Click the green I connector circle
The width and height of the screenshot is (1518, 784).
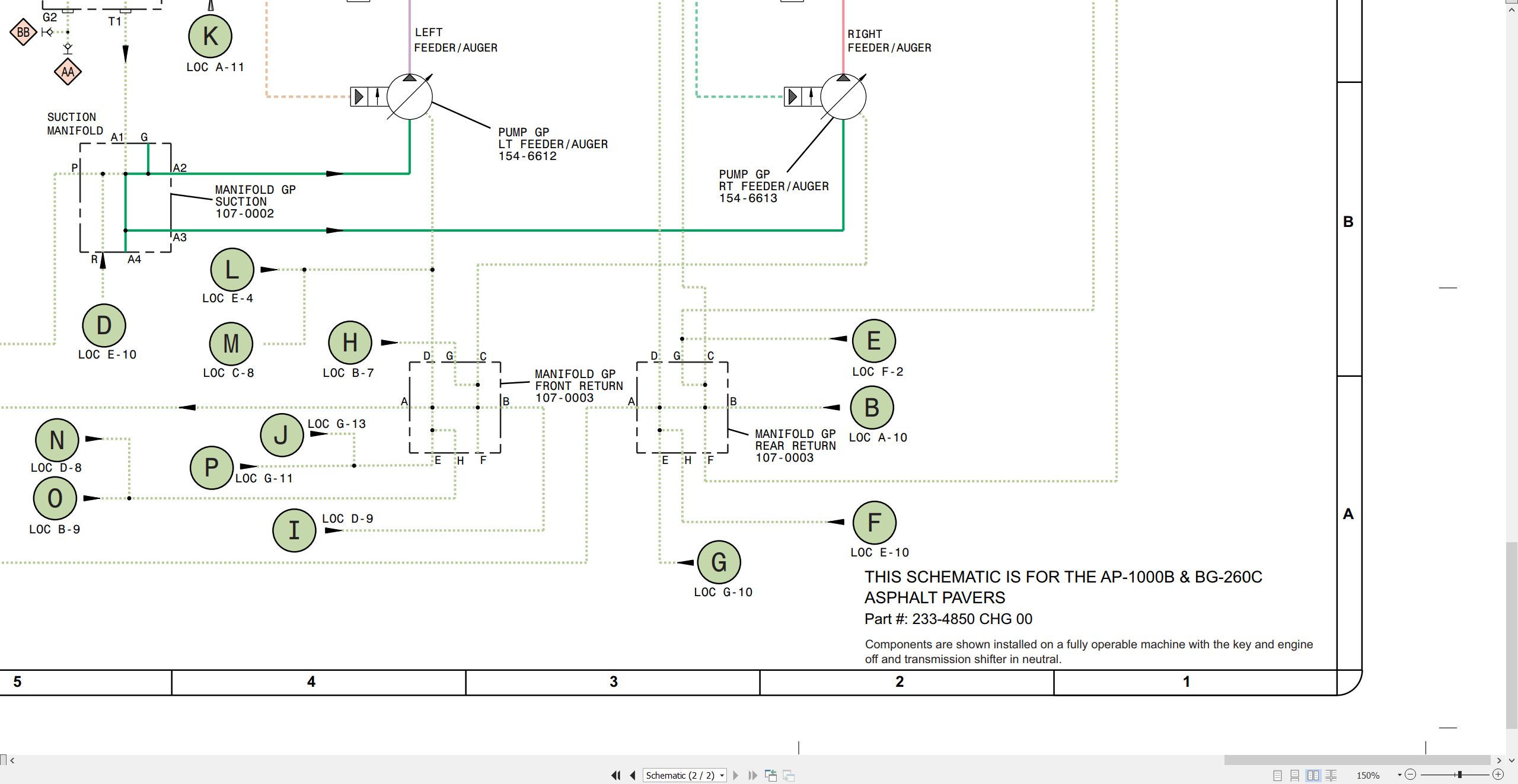click(294, 530)
